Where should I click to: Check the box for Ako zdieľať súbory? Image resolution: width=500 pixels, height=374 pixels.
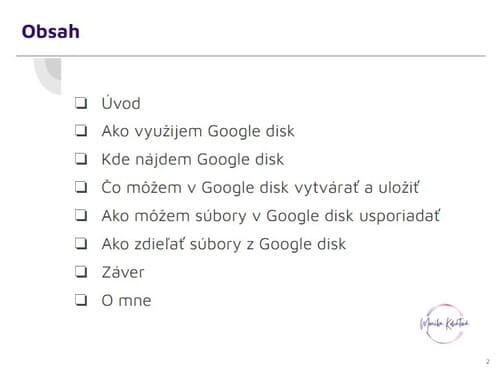pyautogui.click(x=81, y=244)
